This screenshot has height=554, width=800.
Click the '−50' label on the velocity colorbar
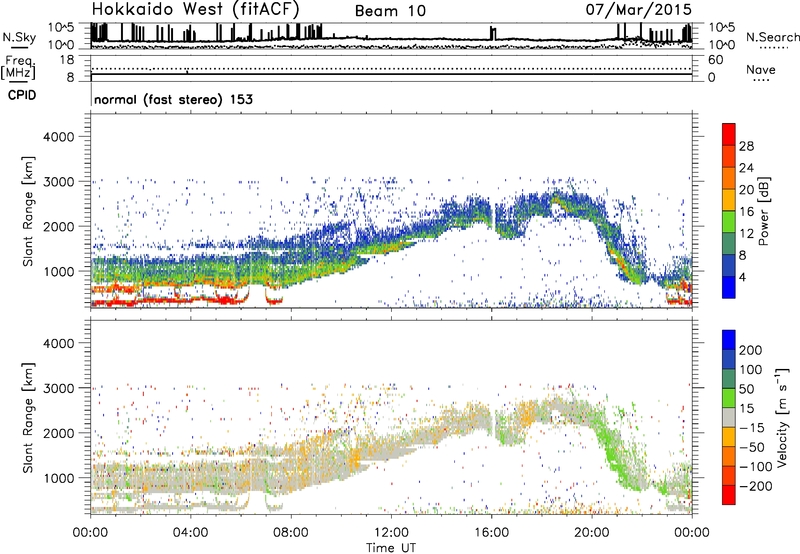[x=752, y=447]
